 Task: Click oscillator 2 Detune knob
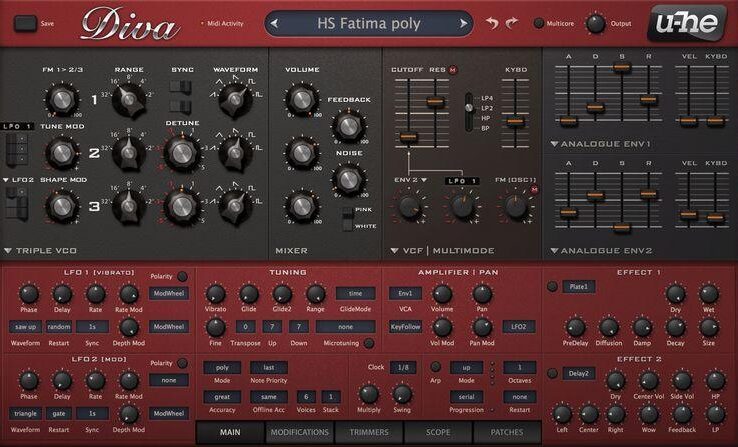[182, 153]
